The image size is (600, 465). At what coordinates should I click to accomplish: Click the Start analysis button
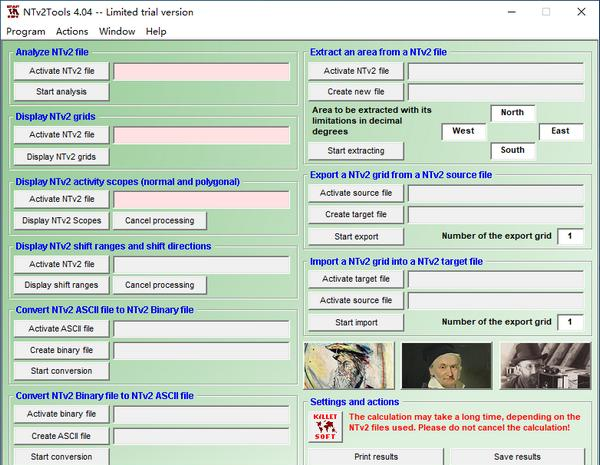[62, 92]
